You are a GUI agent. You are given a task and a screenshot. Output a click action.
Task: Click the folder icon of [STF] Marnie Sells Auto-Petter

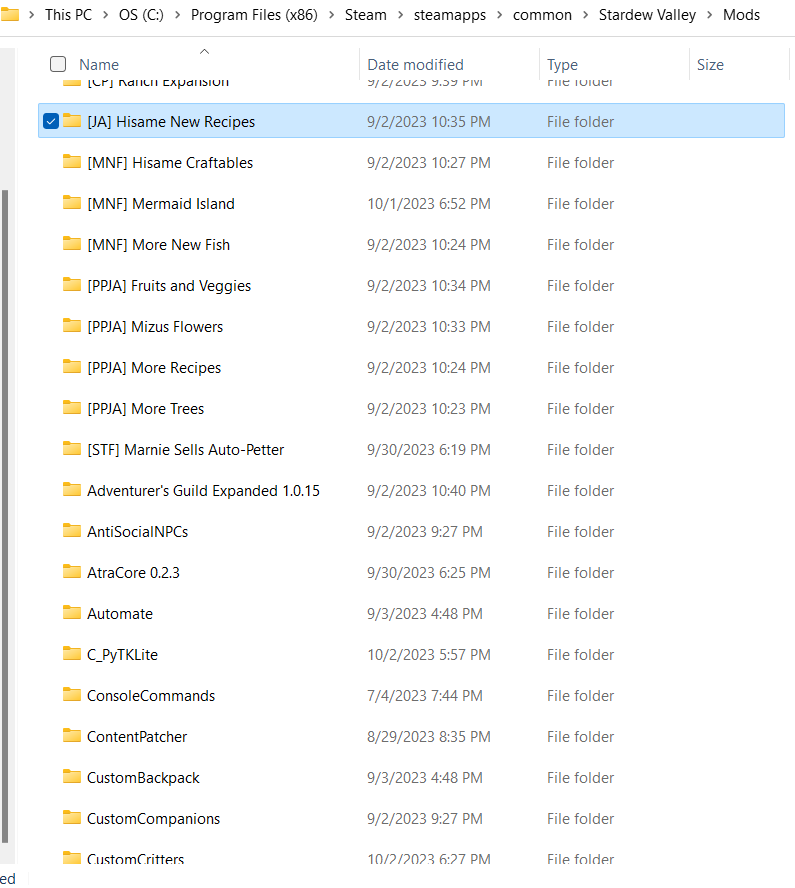[x=72, y=449]
